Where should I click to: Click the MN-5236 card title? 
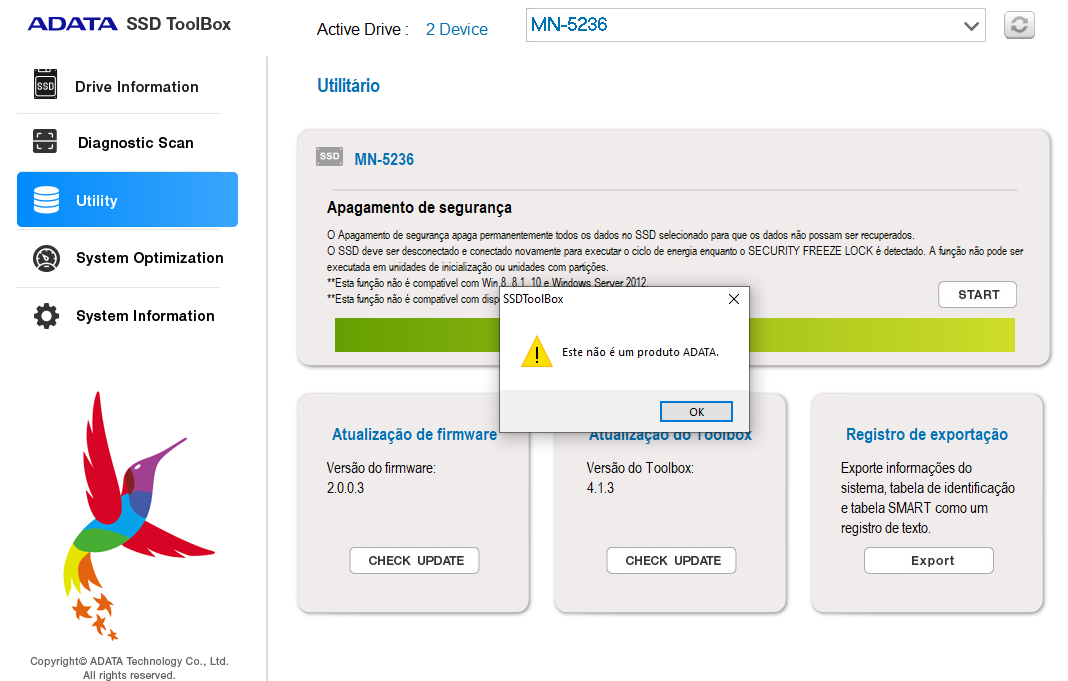pyautogui.click(x=384, y=159)
